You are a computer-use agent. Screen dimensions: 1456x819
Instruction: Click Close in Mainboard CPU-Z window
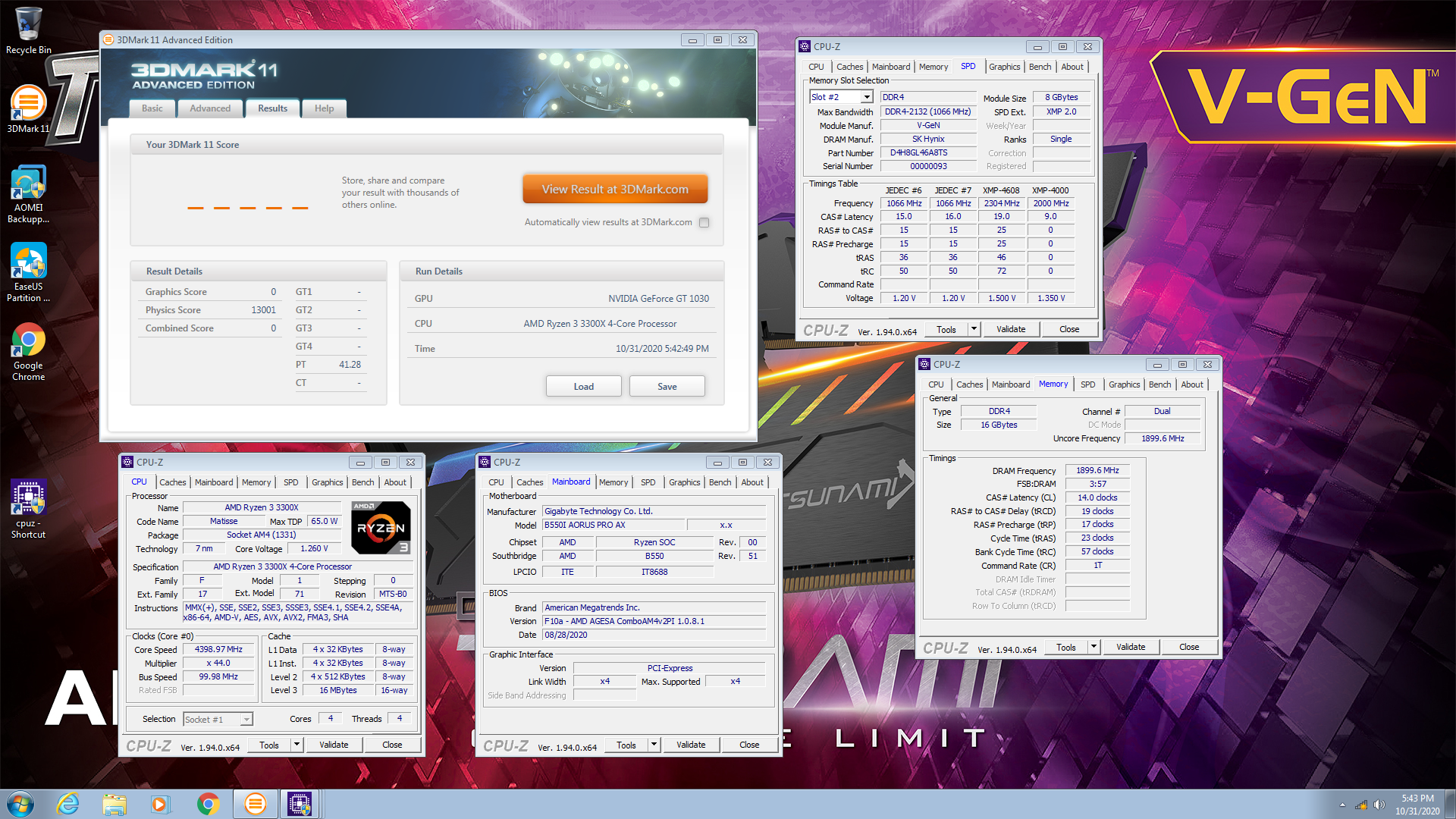749,745
